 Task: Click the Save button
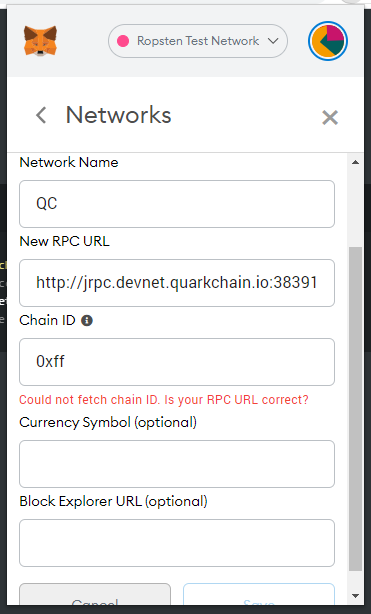259,594
